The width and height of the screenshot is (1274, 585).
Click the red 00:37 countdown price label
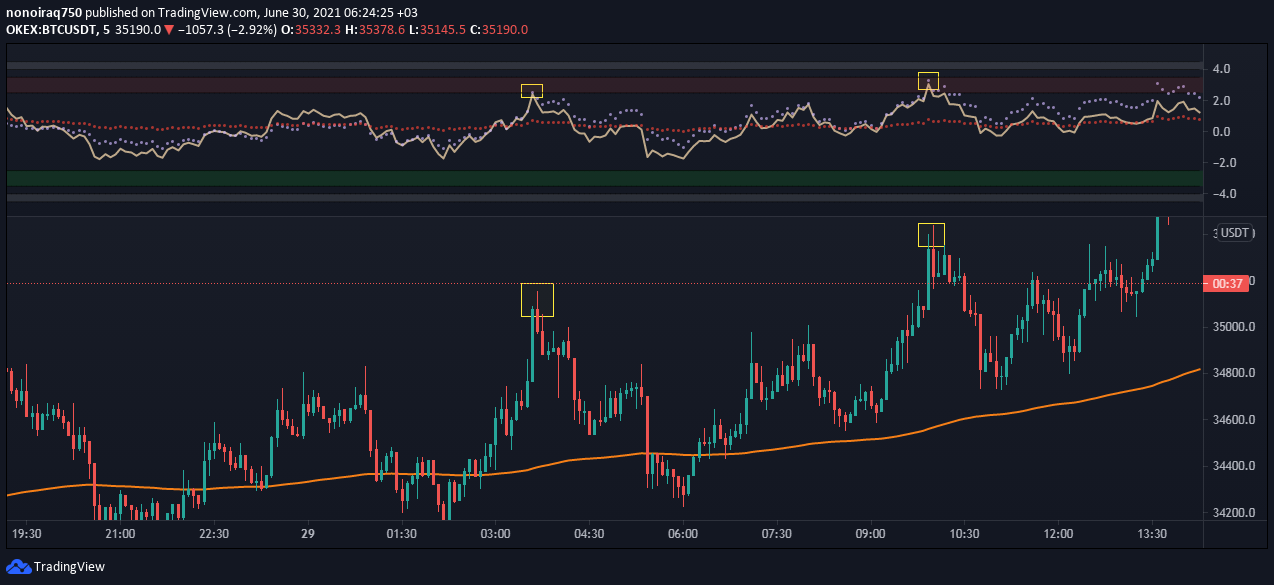click(x=1227, y=284)
